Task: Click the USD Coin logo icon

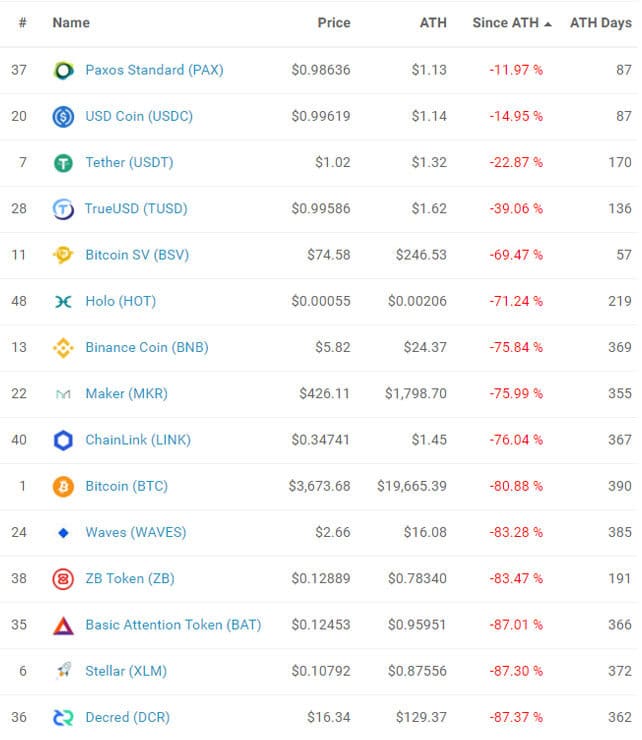Action: tap(63, 117)
